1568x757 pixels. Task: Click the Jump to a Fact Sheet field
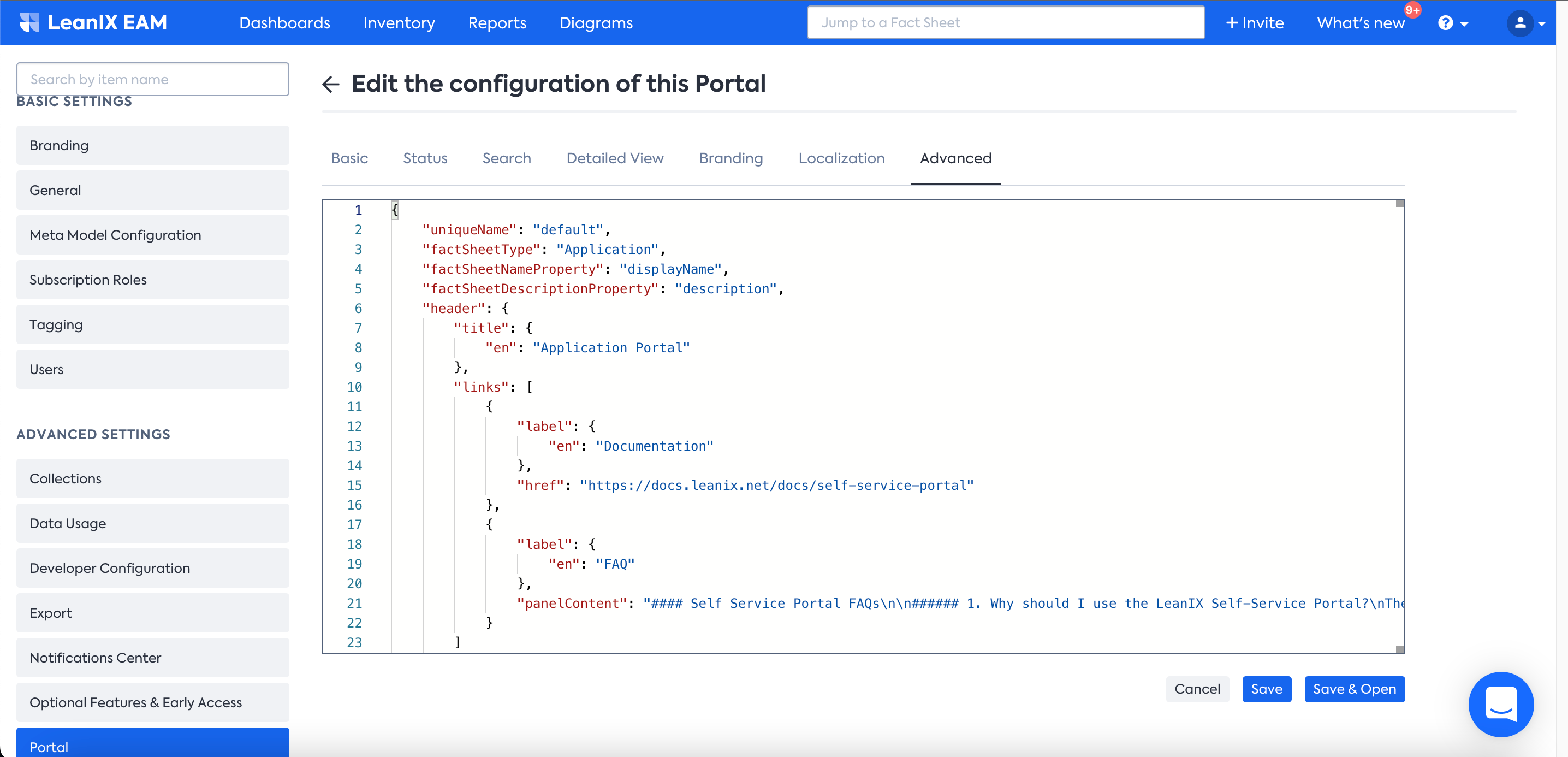(1005, 23)
